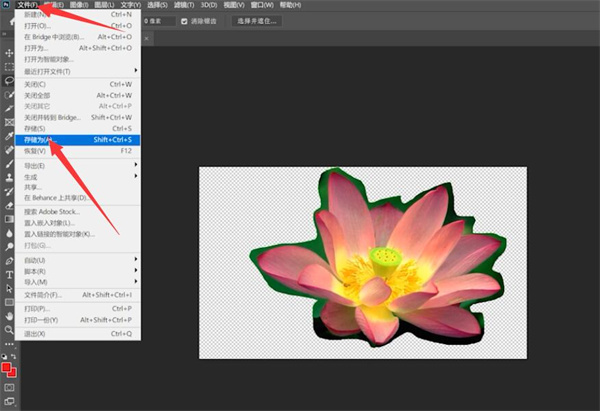Click the feather pixel value field
Image resolution: width=600 pixels, height=411 pixels.
[158, 20]
